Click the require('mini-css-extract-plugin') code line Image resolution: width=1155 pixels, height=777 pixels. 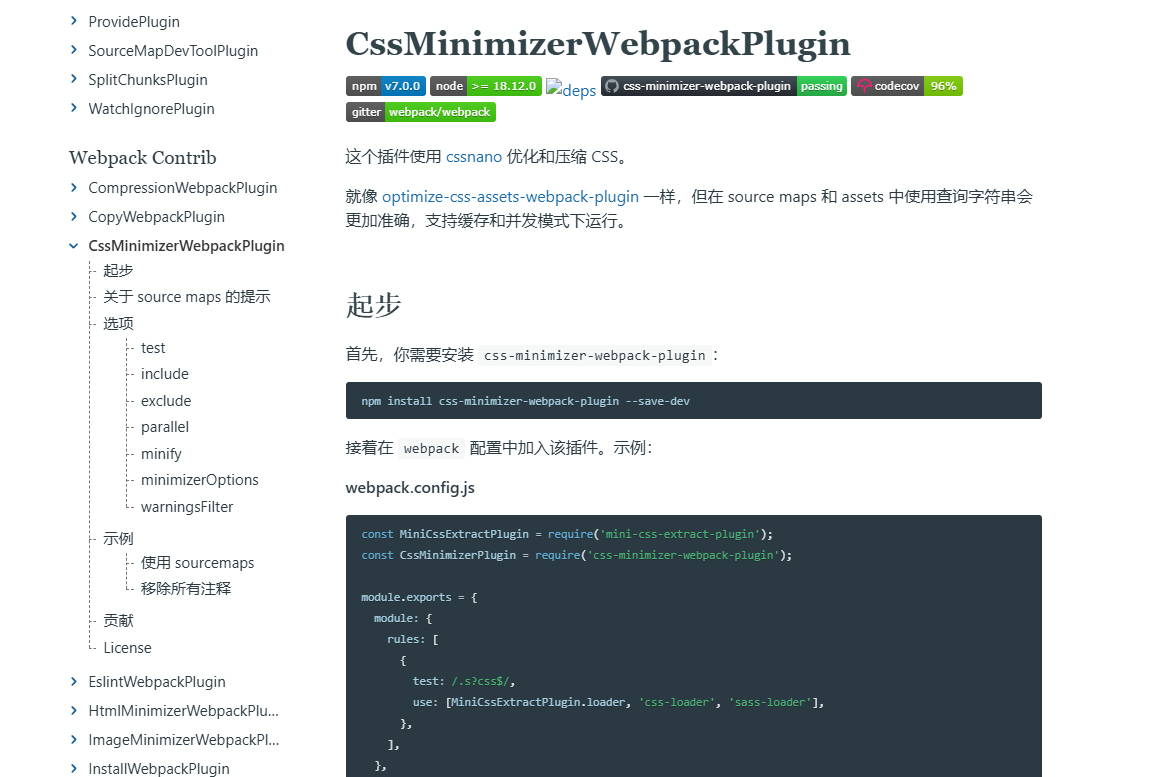click(567, 534)
